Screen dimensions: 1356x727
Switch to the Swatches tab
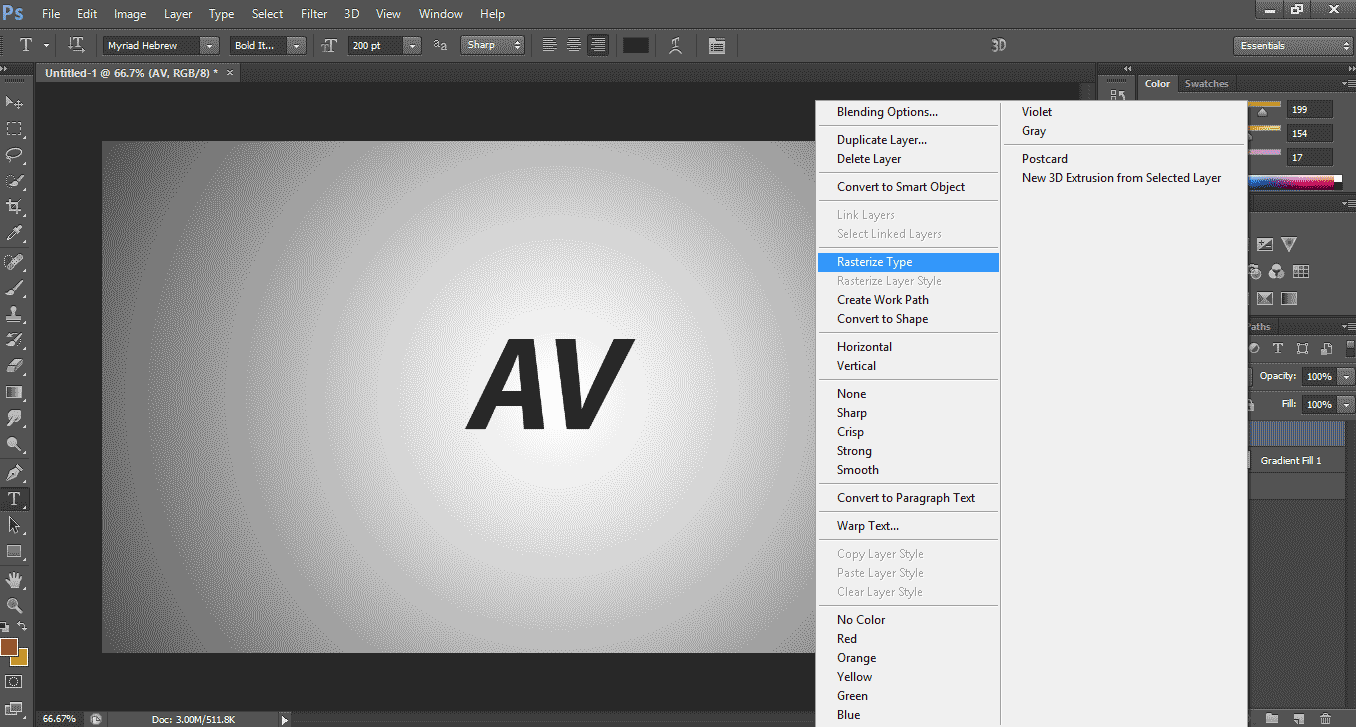point(1206,84)
